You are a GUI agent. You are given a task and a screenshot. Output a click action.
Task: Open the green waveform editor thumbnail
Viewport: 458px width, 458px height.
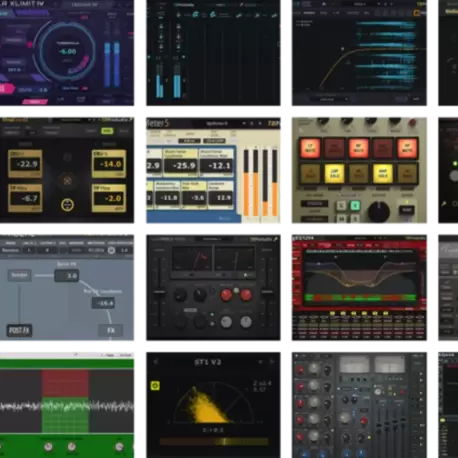point(67,405)
